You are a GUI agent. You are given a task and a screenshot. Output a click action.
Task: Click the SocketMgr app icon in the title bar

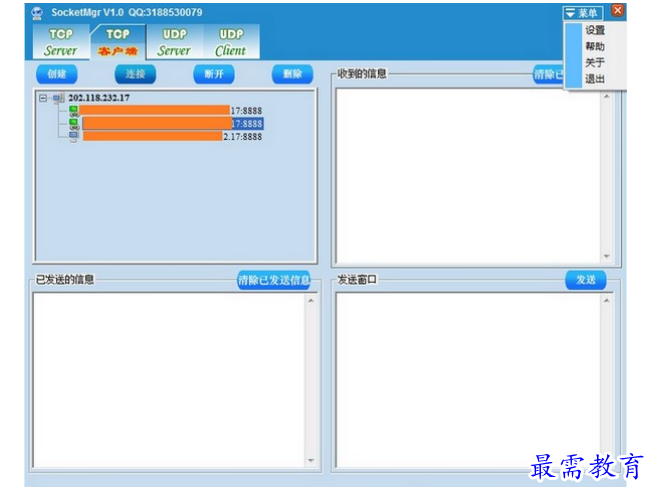point(37,13)
